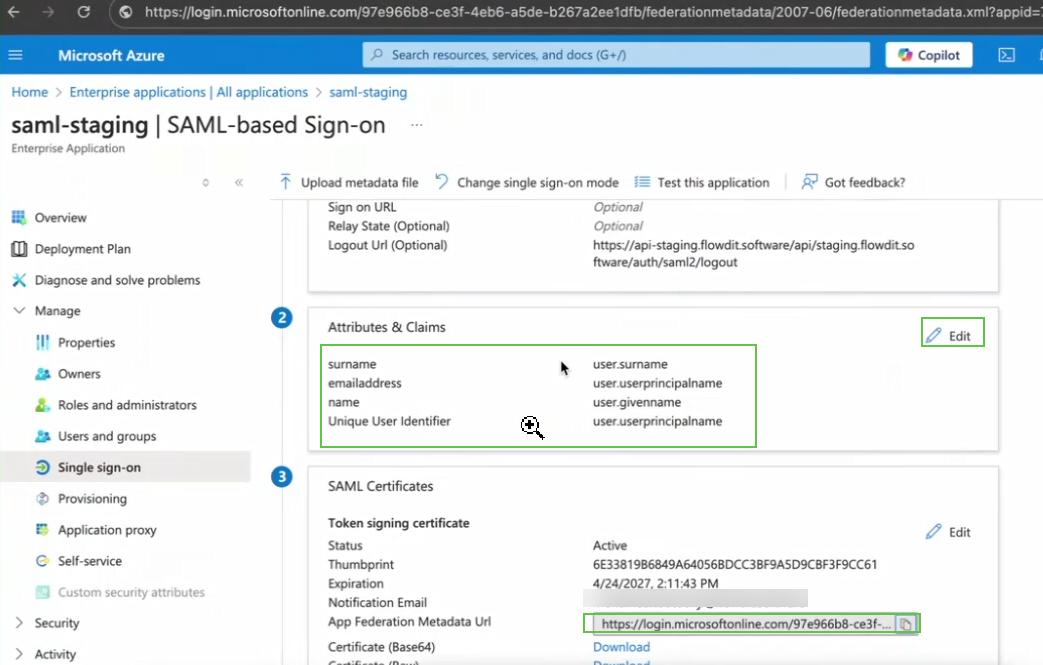The width and height of the screenshot is (1043, 665).
Task: Click the Expiration date 4/24/2027
Action: pyautogui.click(x=655, y=584)
